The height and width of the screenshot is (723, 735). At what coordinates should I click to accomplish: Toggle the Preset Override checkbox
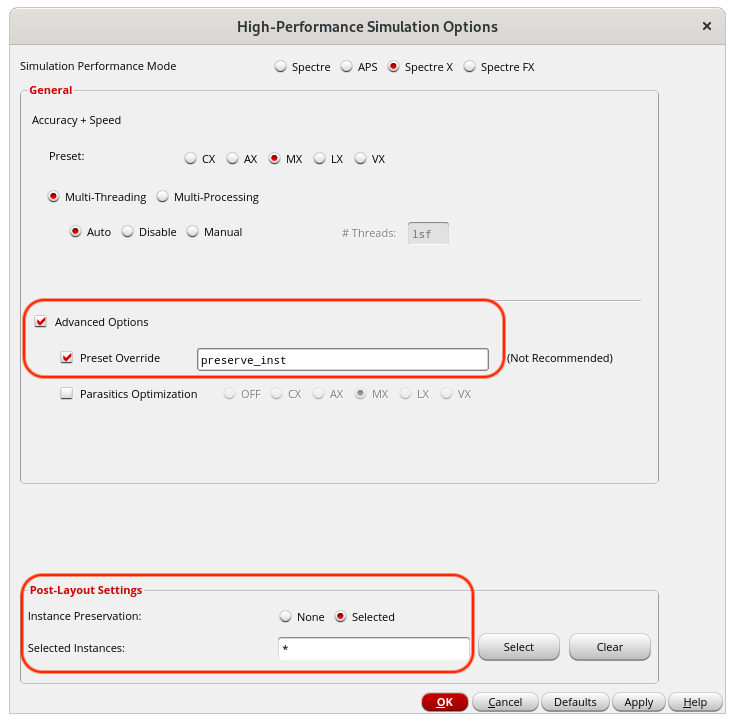click(x=67, y=358)
